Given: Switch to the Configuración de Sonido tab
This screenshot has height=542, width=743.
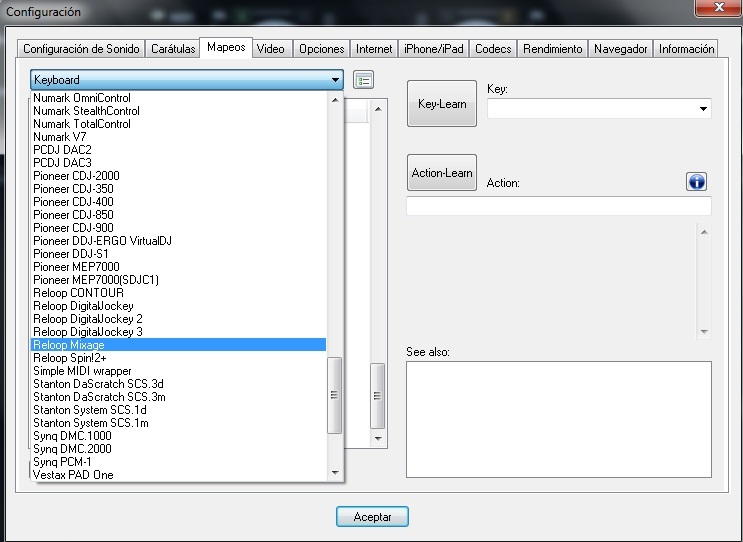Looking at the screenshot, I should [83, 49].
